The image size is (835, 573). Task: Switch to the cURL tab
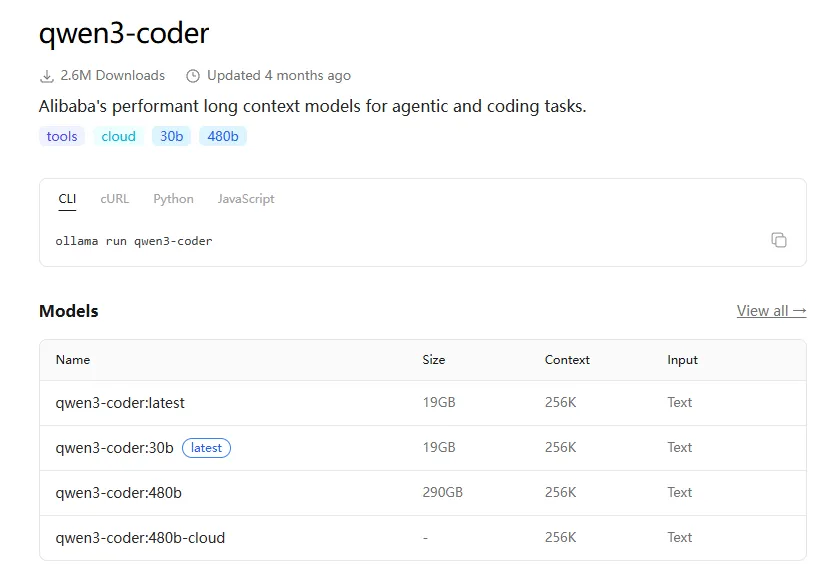click(x=115, y=199)
